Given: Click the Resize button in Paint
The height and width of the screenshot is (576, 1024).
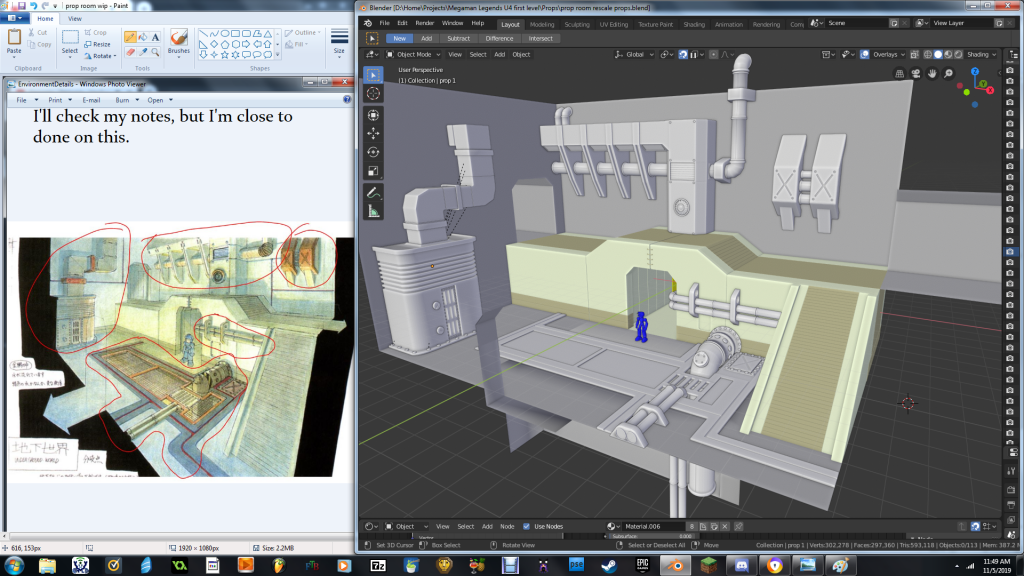Looking at the screenshot, I should 97,44.
